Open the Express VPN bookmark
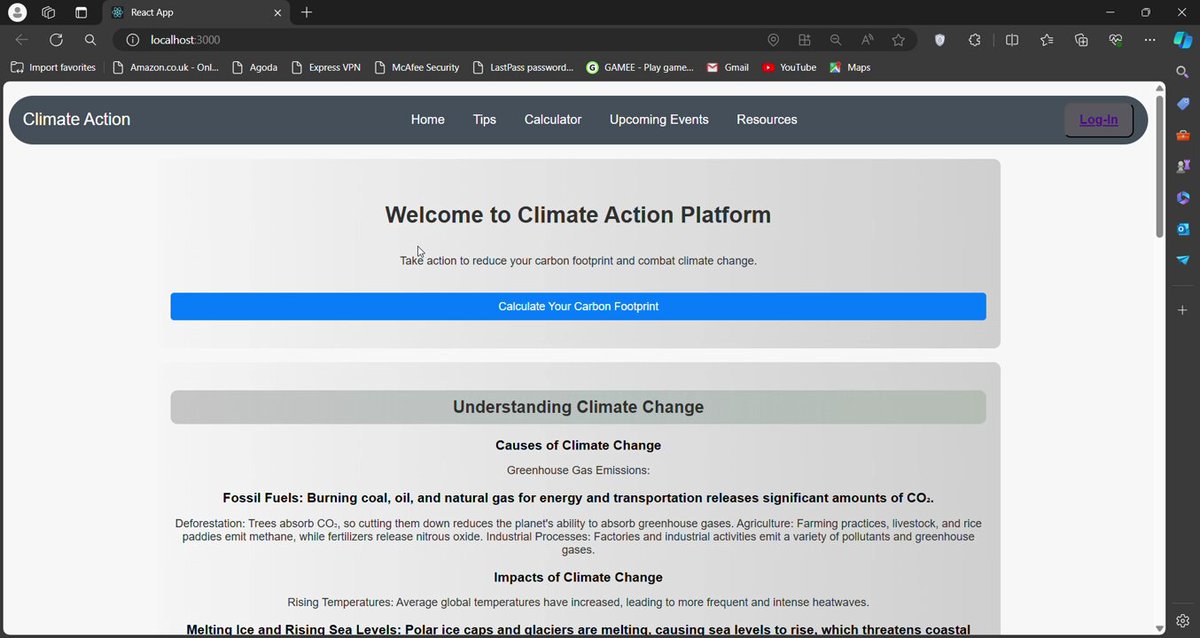Image resolution: width=1200 pixels, height=638 pixels. pyautogui.click(x=325, y=67)
